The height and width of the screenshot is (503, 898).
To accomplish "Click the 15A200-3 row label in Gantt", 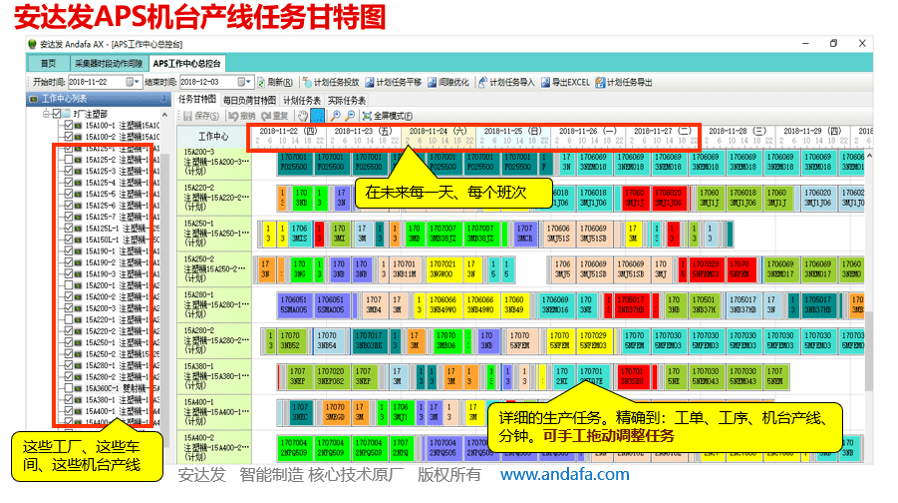I will 214,162.
